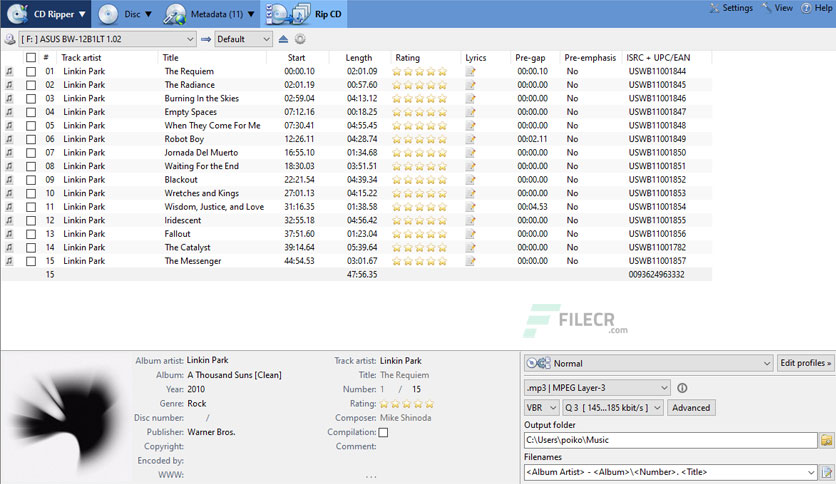836x484 pixels.
Task: Open the ASUS BW-12B1LT drive dropdown
Action: [x=108, y=39]
